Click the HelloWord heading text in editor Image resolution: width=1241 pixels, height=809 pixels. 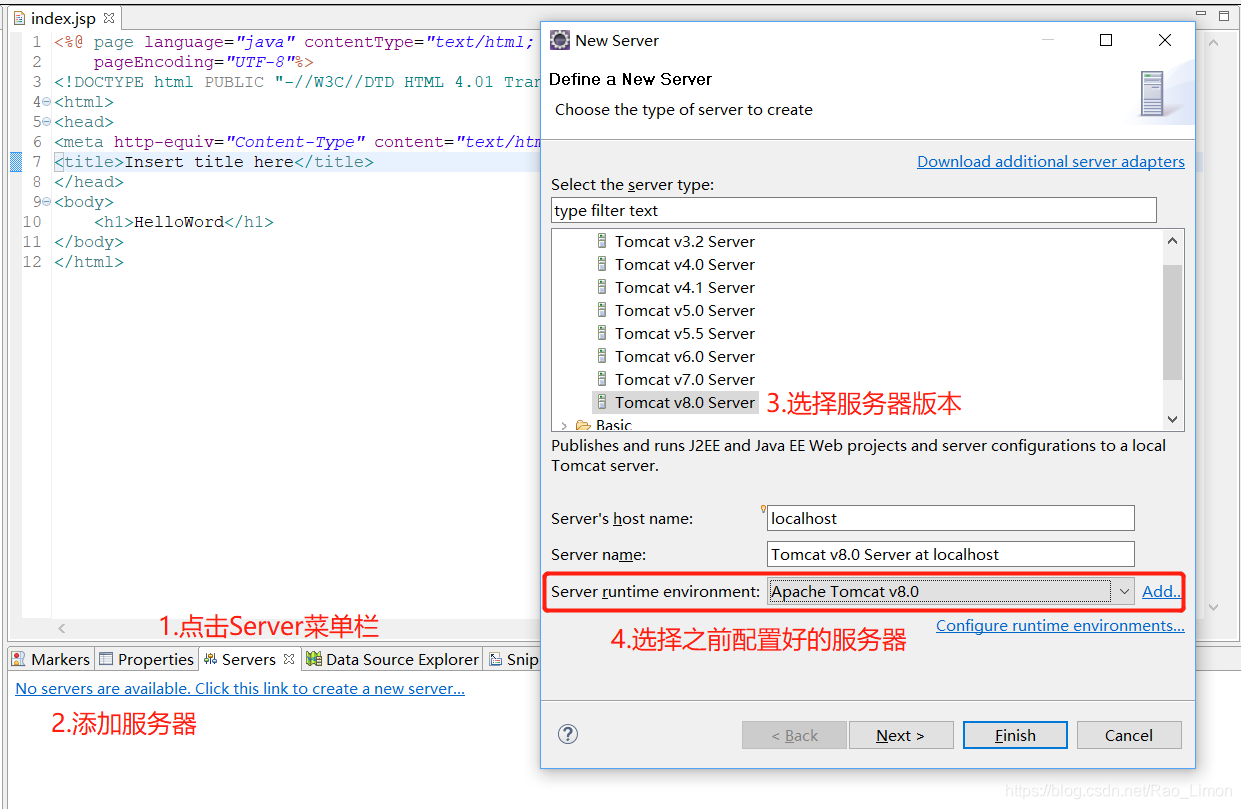point(179,222)
